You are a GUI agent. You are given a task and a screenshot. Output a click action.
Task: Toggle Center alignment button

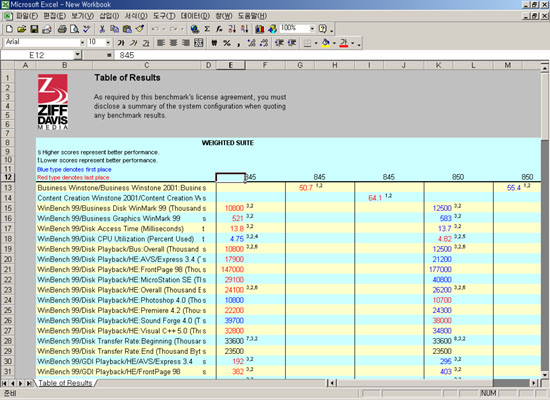(174, 43)
